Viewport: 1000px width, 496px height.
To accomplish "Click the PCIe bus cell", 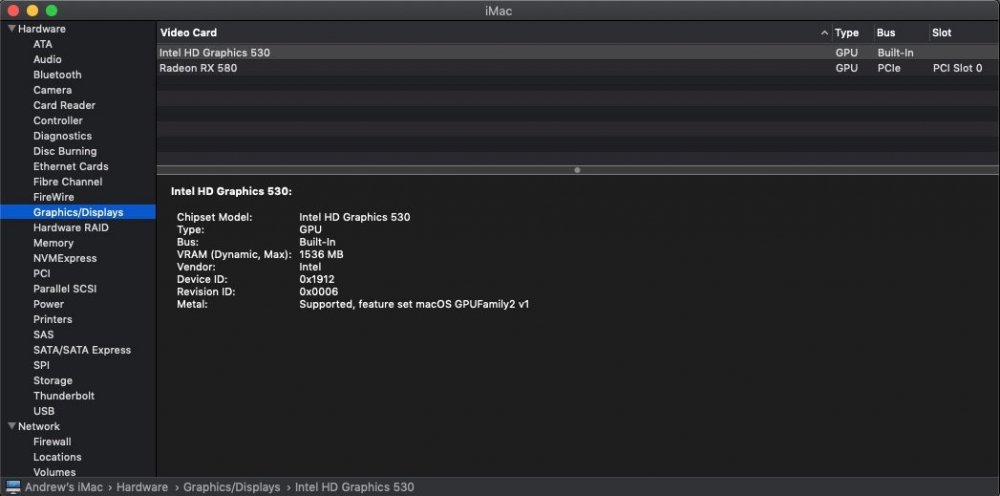I will tap(888, 68).
